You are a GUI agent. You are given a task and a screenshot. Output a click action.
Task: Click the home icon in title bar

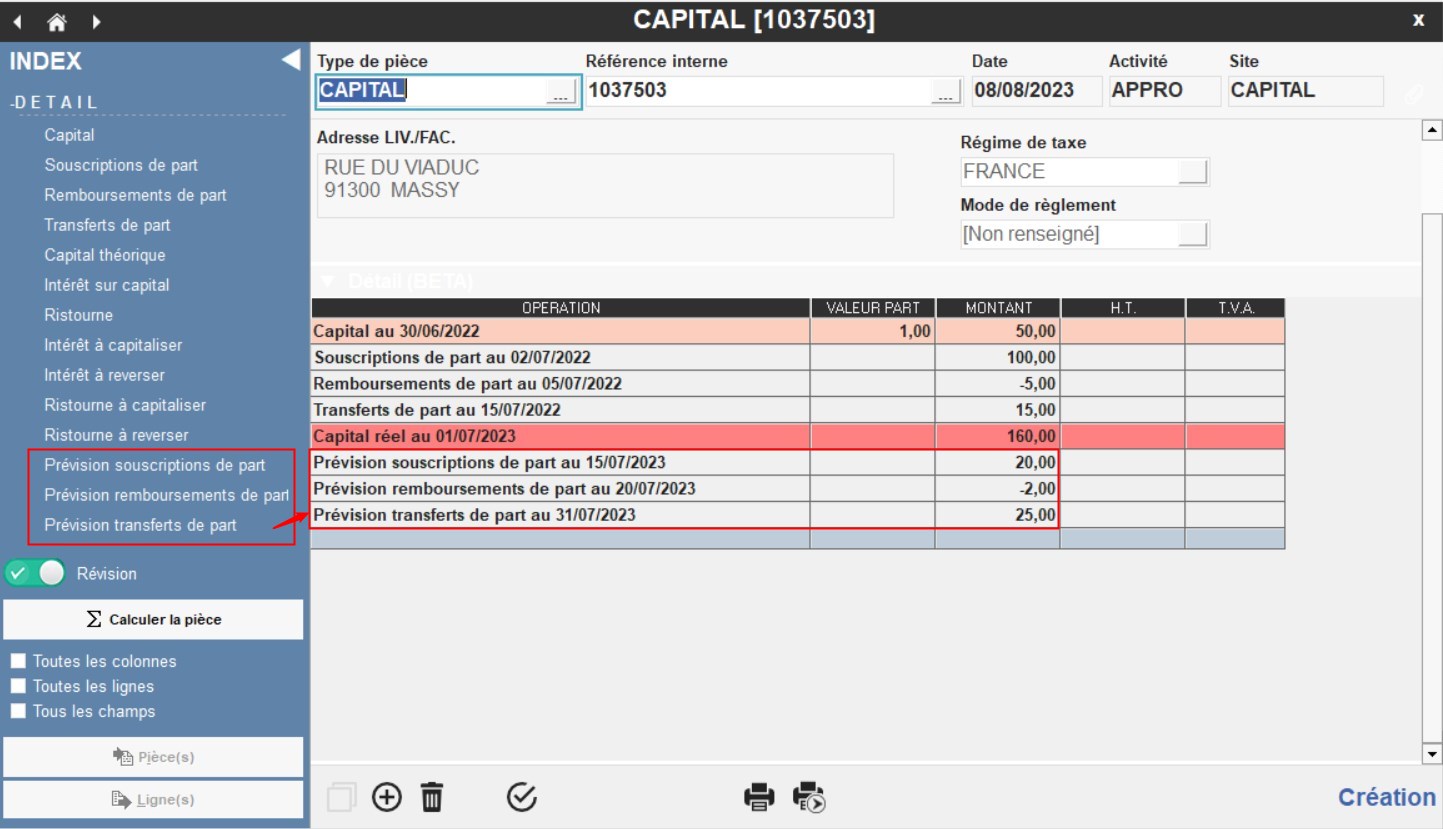point(57,21)
